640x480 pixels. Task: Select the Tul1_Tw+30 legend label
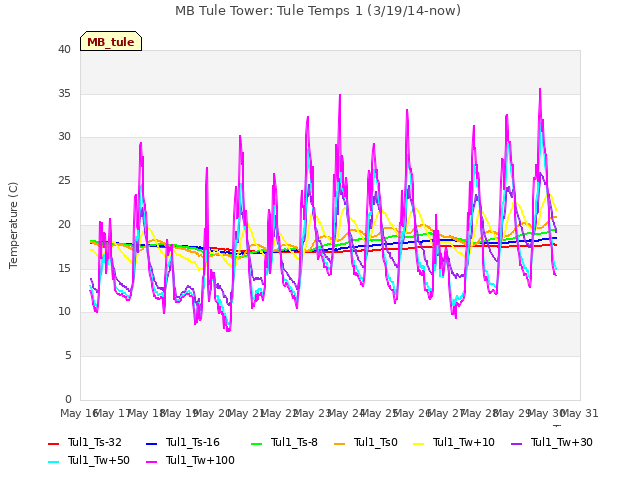(x=562, y=442)
